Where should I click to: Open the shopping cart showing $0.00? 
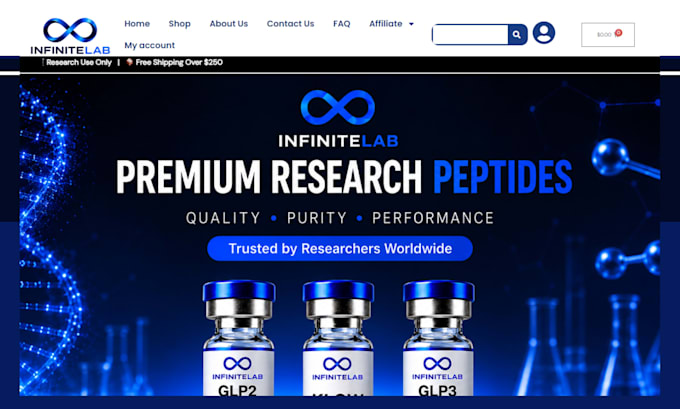608,35
